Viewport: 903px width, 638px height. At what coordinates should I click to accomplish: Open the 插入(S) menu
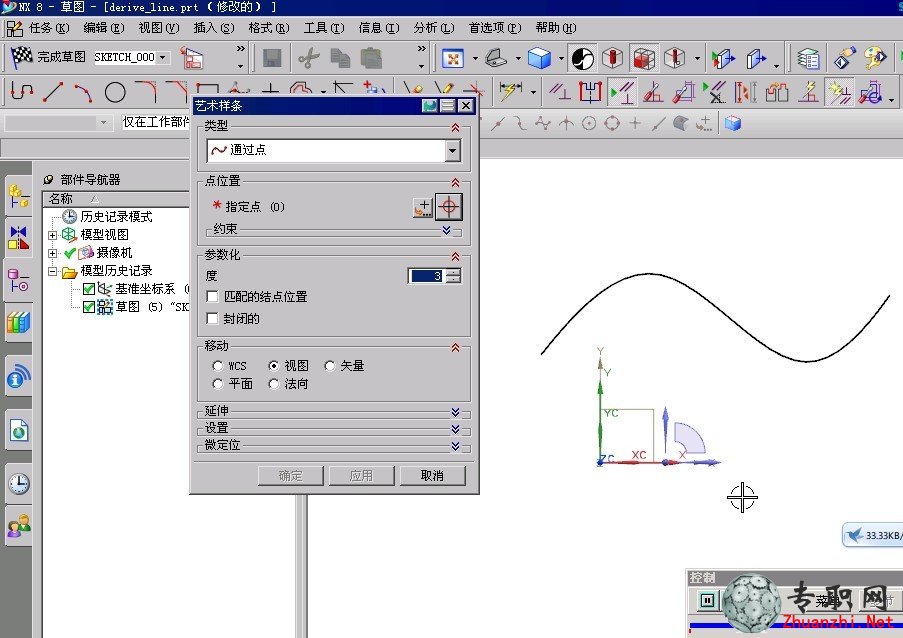click(214, 28)
